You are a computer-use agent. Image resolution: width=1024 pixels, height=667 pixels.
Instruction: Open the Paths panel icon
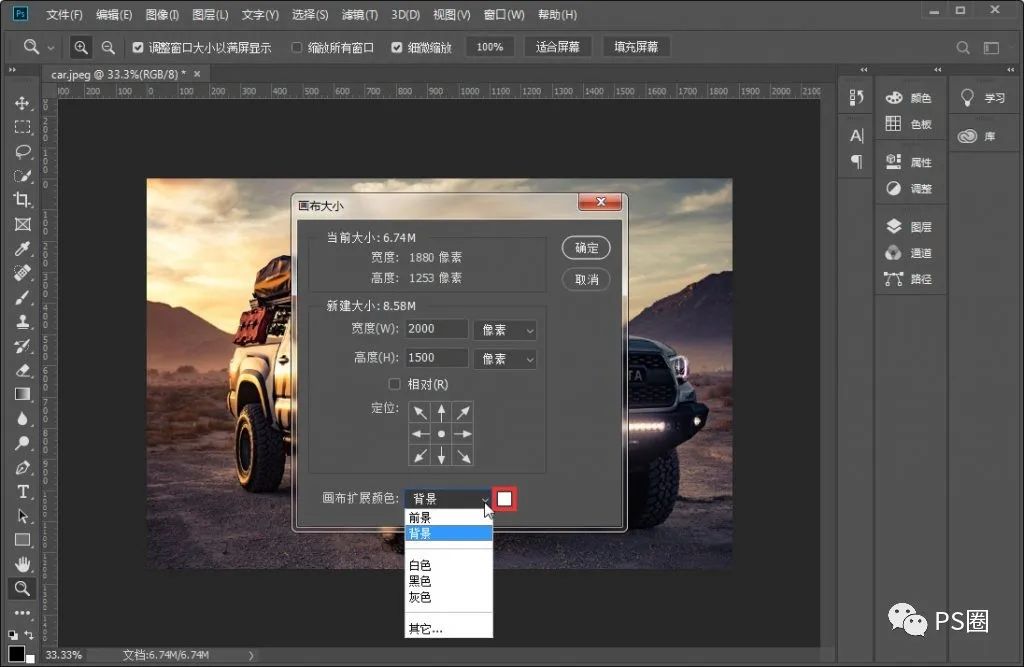coord(893,279)
